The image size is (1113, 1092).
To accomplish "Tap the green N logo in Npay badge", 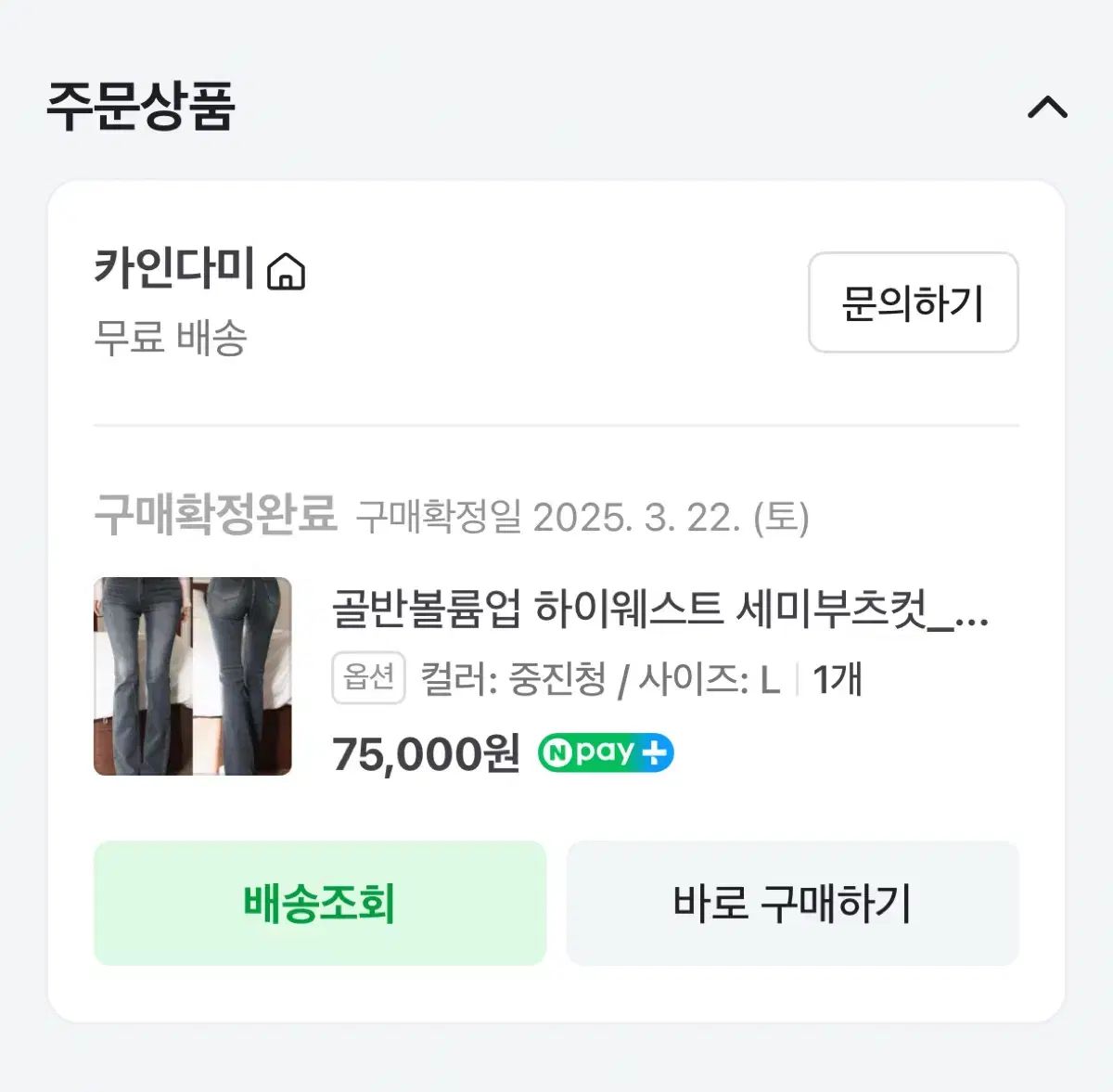I will click(x=556, y=753).
